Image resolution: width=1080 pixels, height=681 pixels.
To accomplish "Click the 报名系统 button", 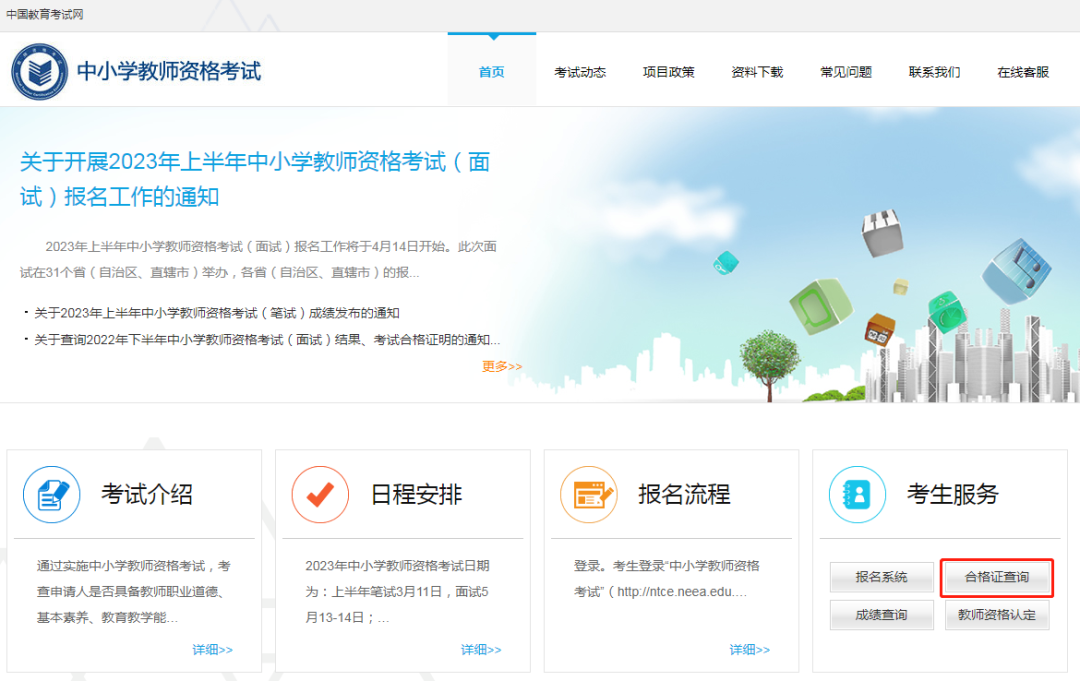I will pos(881,577).
